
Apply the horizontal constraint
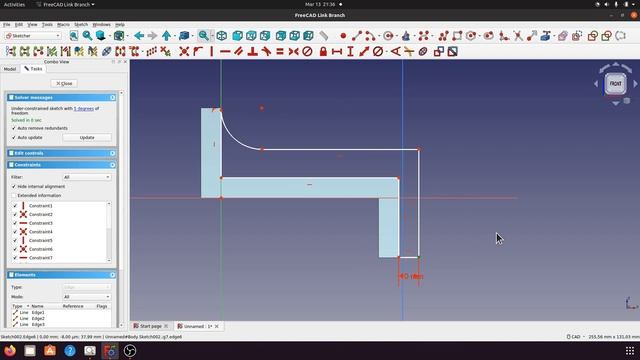tap(225, 52)
